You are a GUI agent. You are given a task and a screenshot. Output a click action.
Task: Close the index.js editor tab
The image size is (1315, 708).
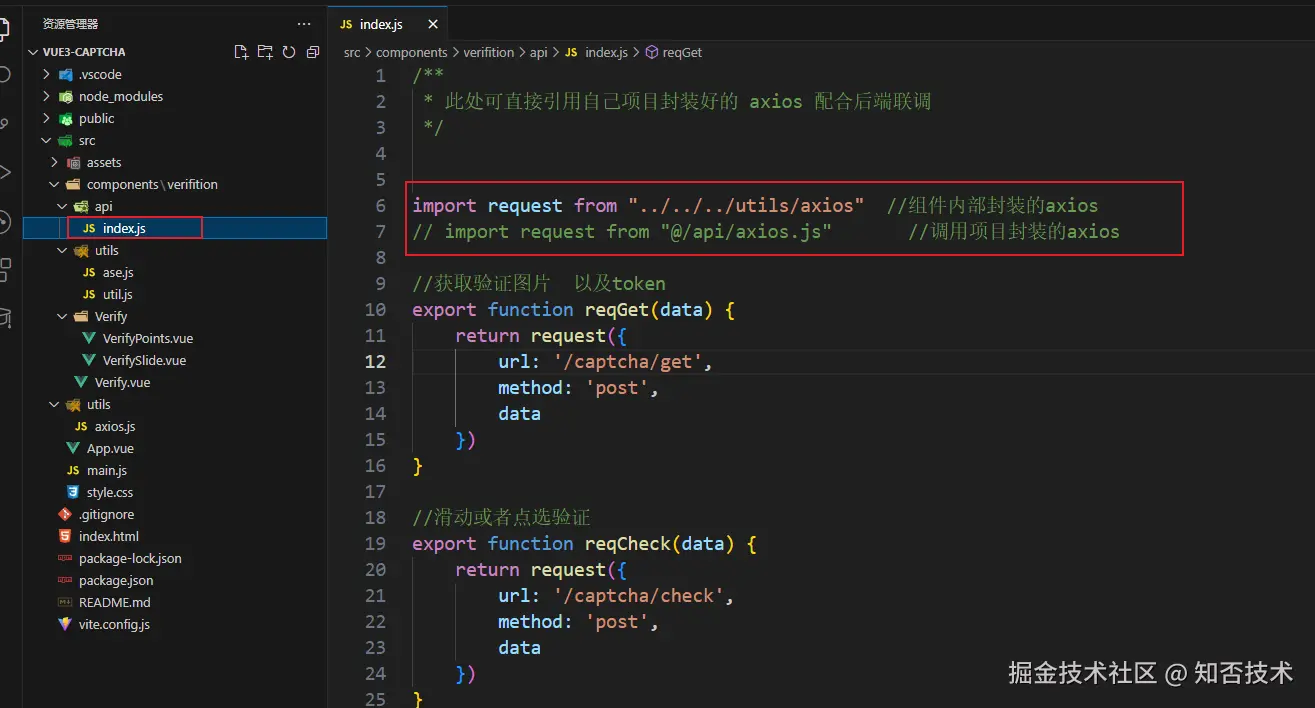coord(432,24)
